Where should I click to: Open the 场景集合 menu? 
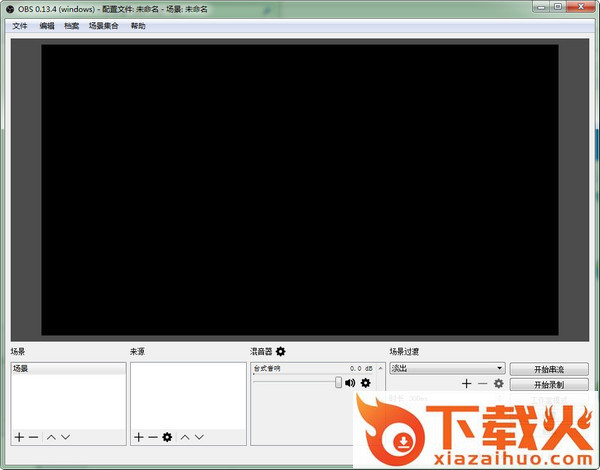pyautogui.click(x=104, y=26)
